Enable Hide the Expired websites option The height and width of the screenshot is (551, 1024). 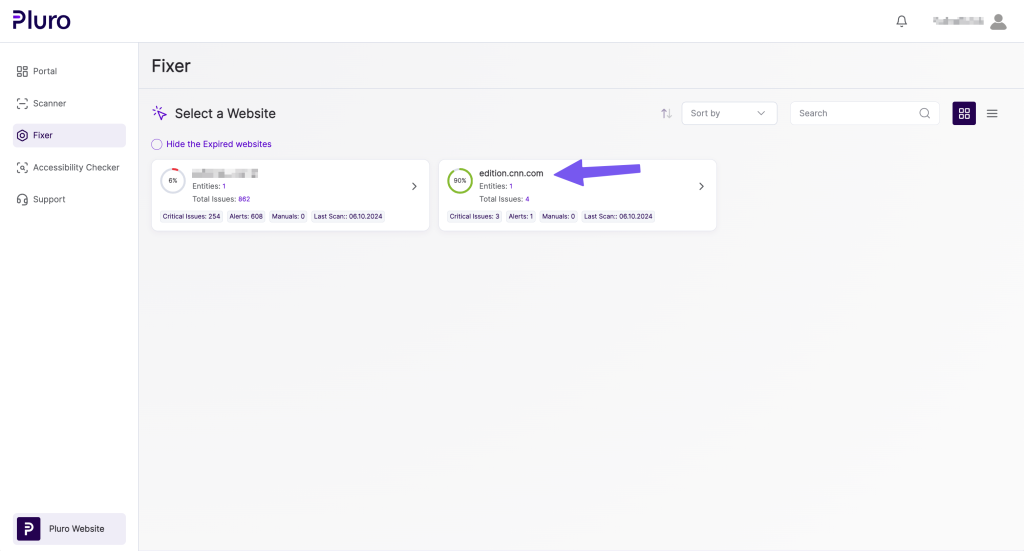[157, 144]
